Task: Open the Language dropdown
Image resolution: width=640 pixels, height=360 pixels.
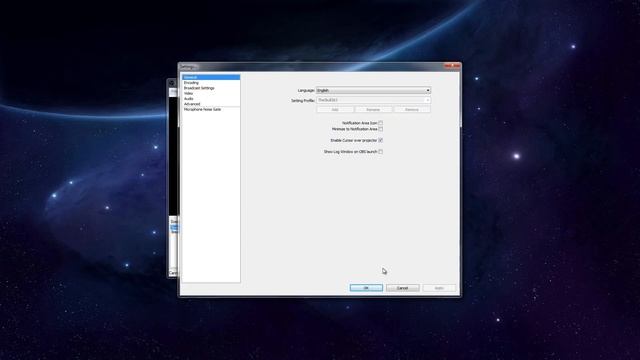Action: [373, 90]
